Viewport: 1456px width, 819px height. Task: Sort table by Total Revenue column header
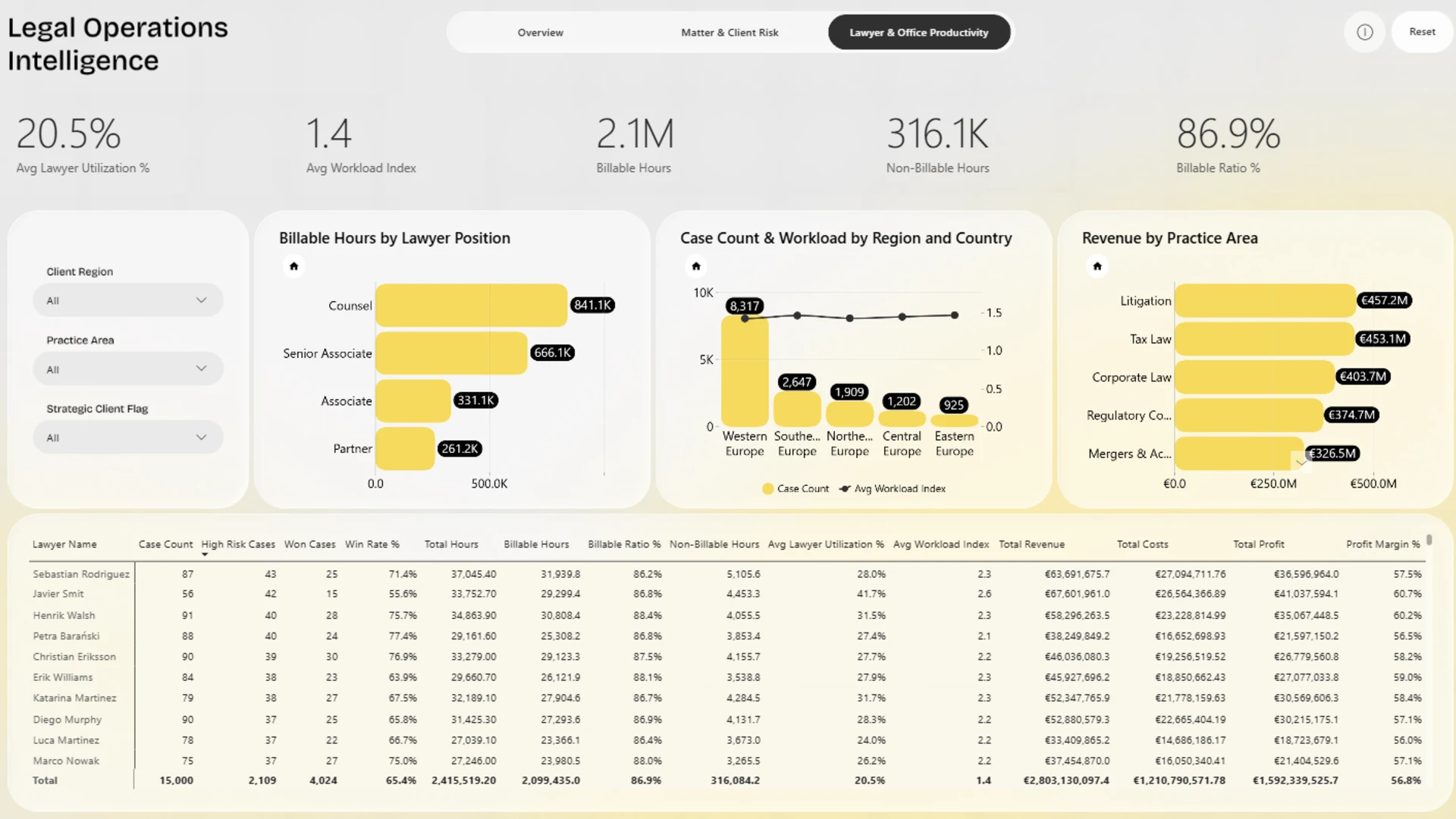click(1031, 544)
